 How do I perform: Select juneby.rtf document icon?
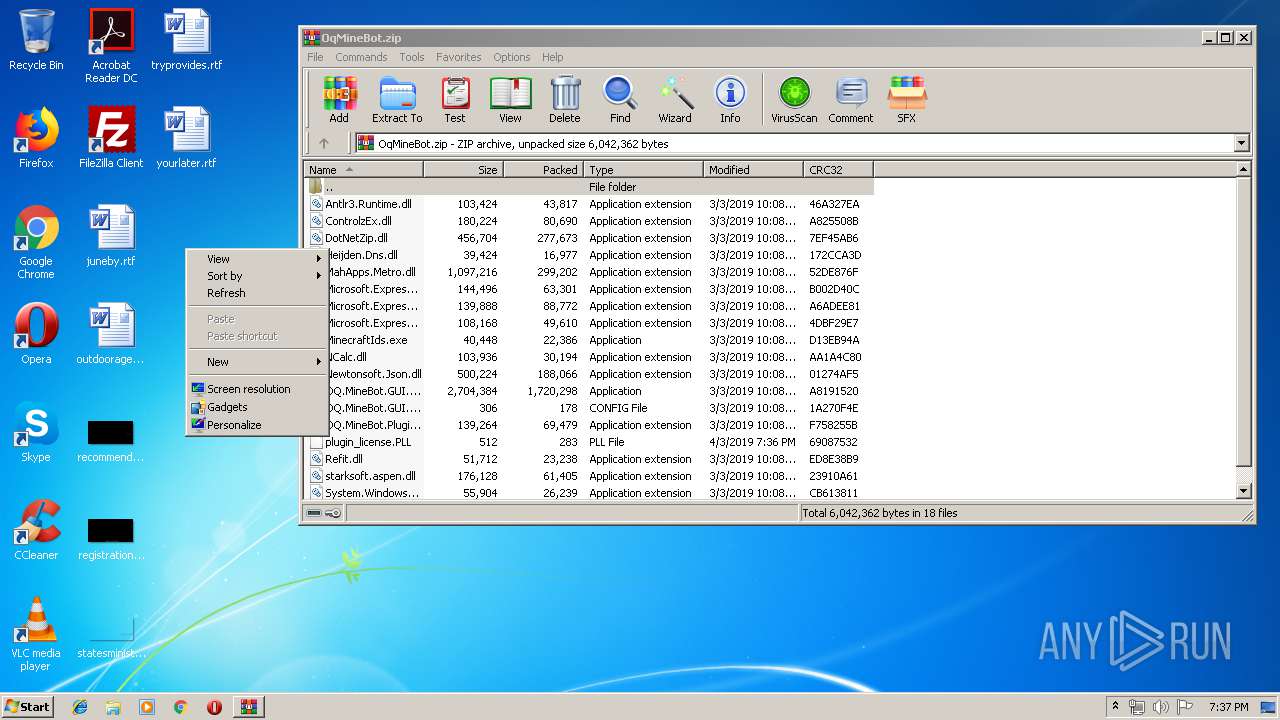point(111,236)
